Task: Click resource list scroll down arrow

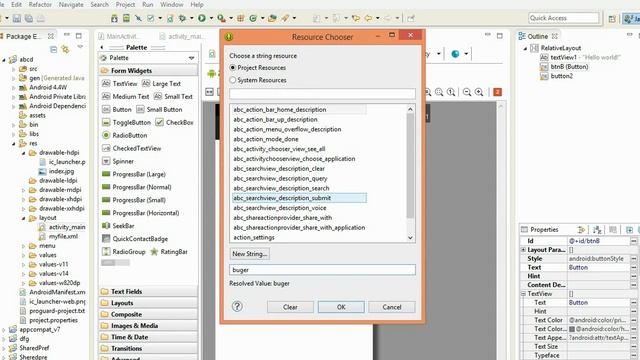Action: coord(410,238)
